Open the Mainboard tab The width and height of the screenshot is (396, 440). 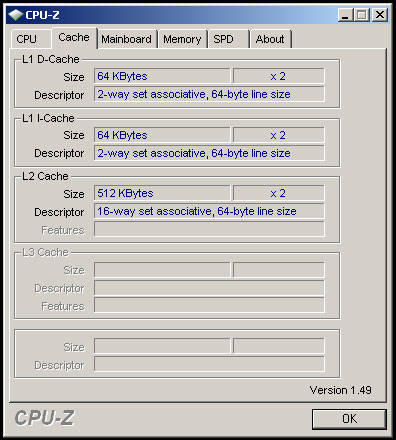tap(127, 39)
